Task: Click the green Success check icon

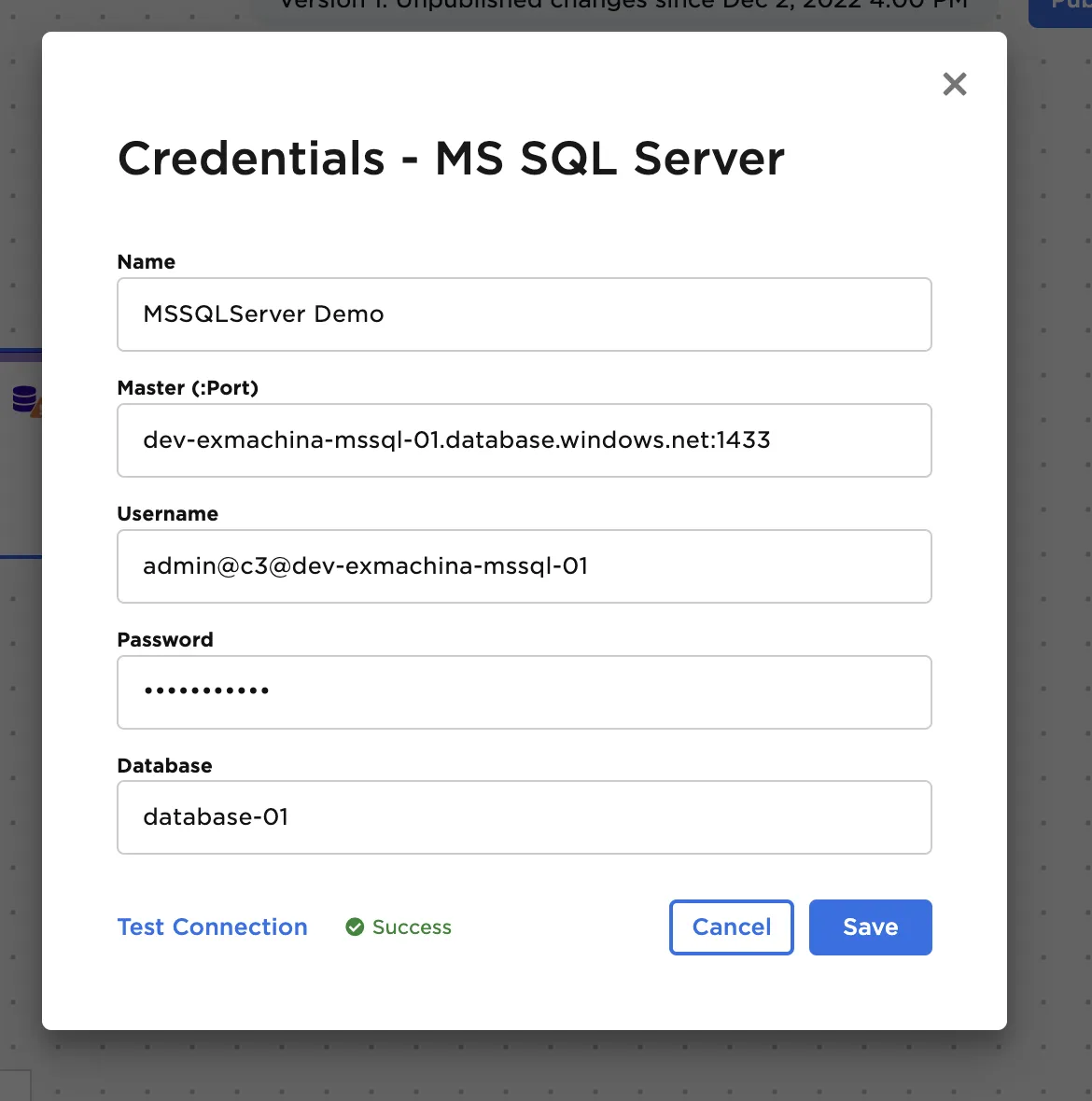Action: pyautogui.click(x=355, y=927)
